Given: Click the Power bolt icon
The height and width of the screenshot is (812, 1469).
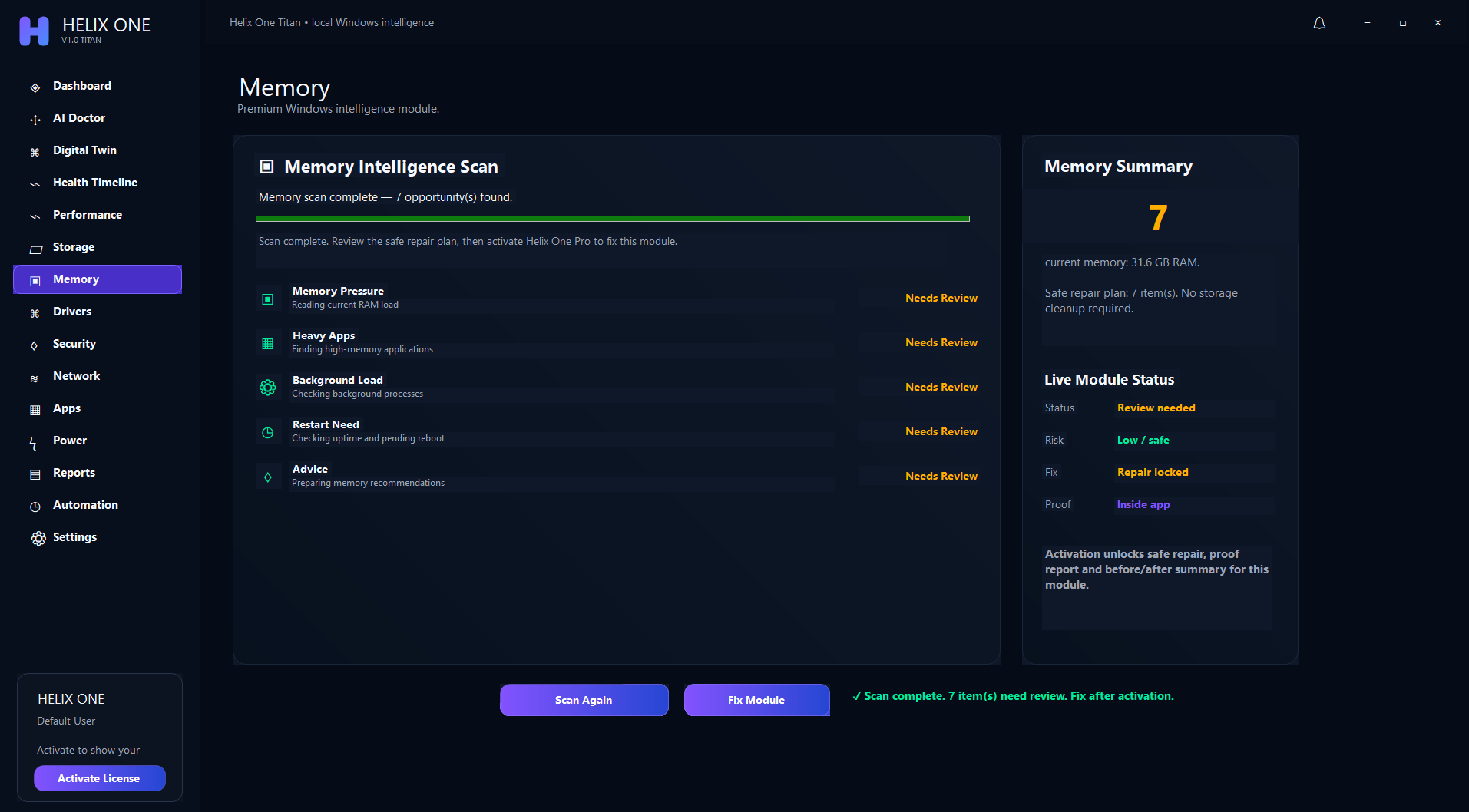Looking at the screenshot, I should (33, 443).
